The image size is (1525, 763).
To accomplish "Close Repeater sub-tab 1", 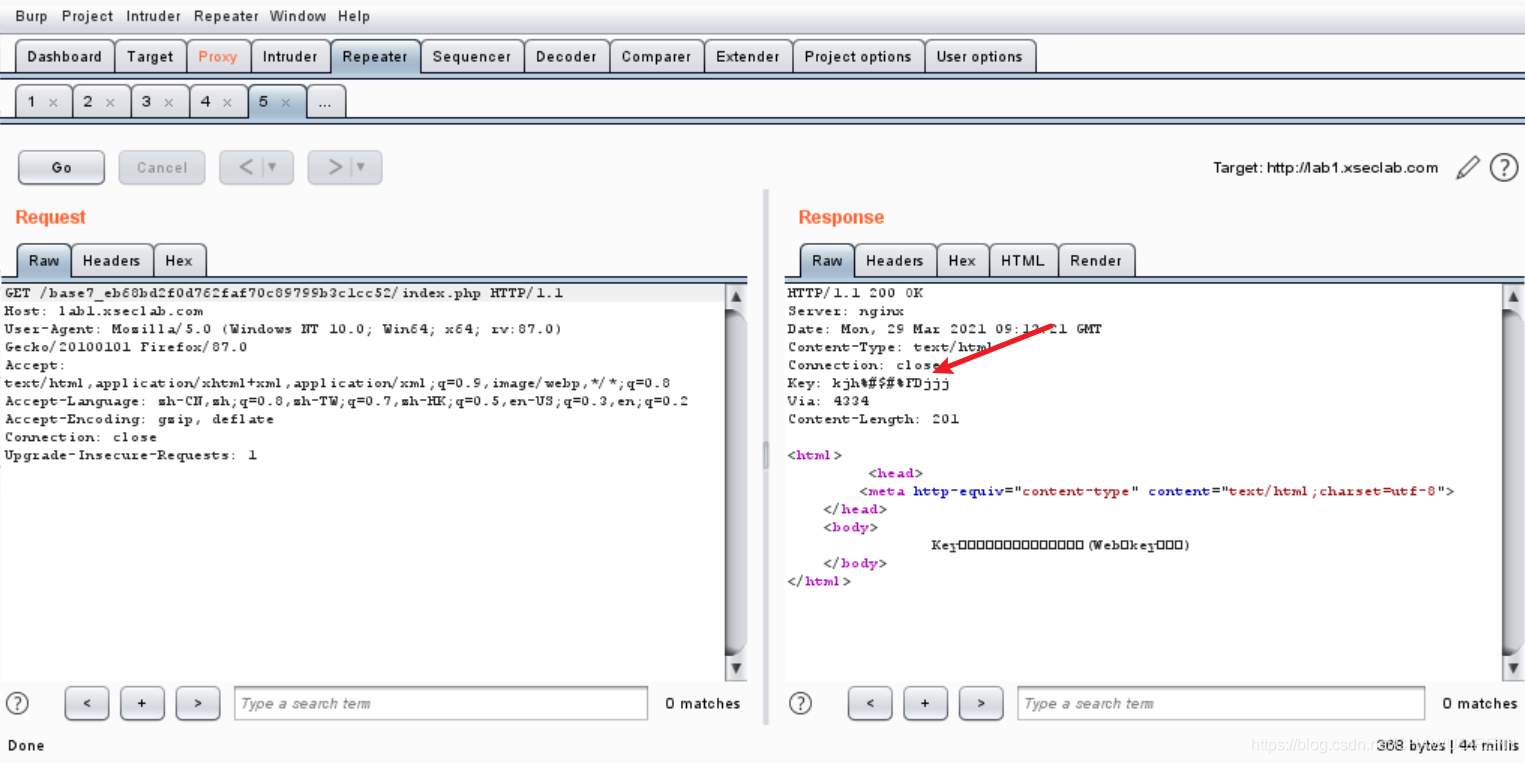I will (x=53, y=103).
